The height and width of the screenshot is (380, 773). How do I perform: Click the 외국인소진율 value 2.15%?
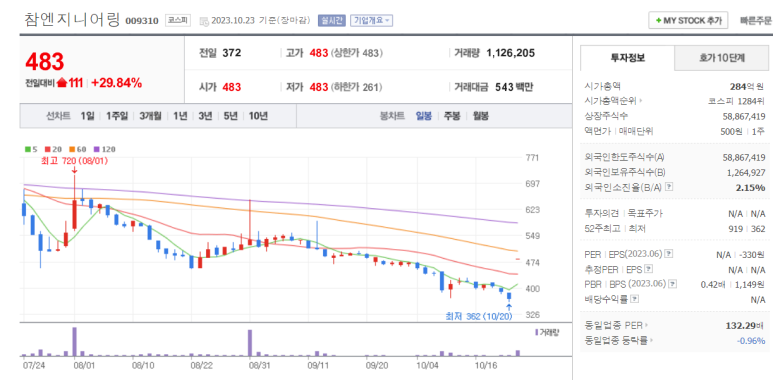click(751, 187)
